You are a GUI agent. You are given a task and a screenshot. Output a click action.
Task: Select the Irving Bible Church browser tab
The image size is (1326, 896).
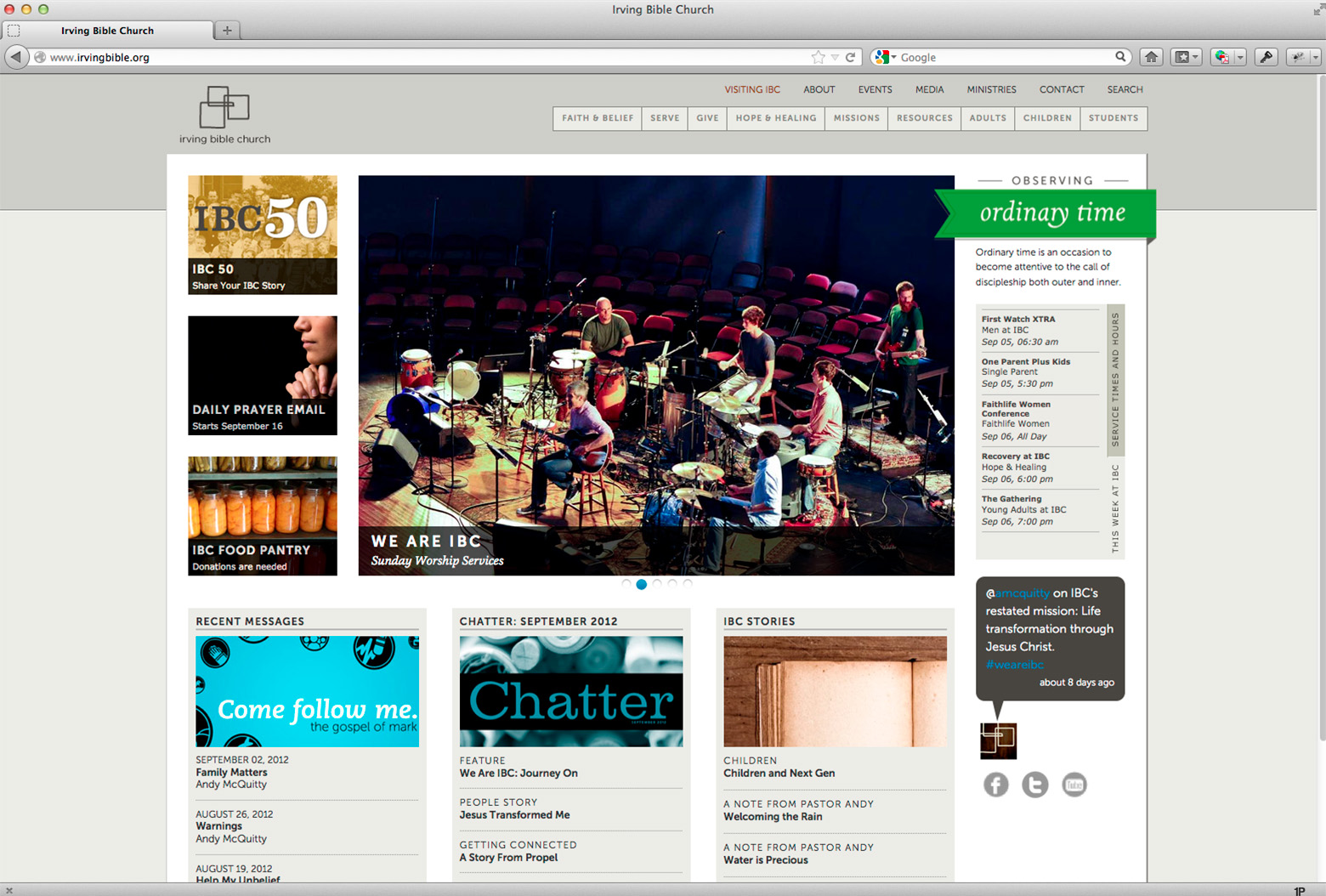(x=108, y=31)
